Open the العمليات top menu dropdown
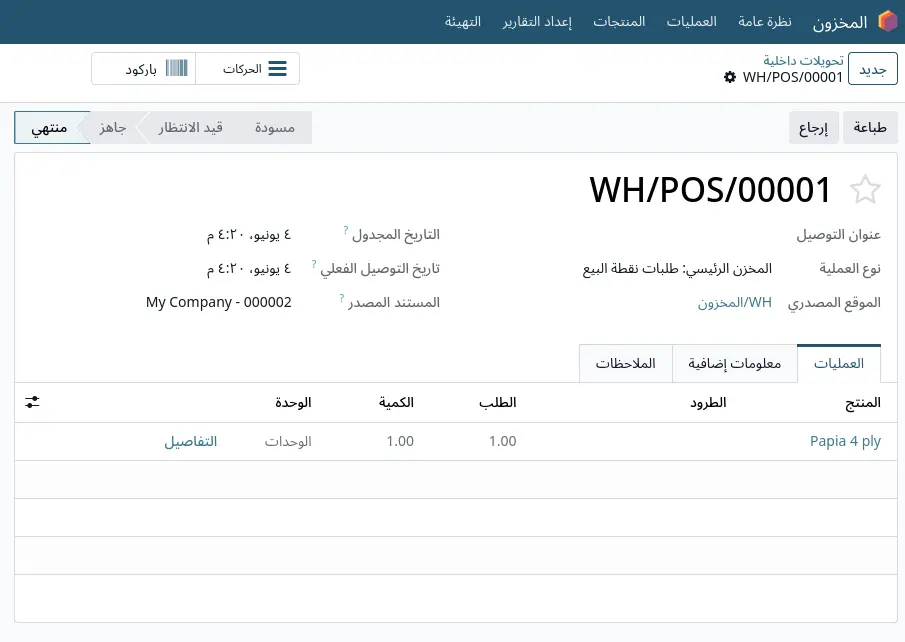The width and height of the screenshot is (905, 642). [691, 22]
